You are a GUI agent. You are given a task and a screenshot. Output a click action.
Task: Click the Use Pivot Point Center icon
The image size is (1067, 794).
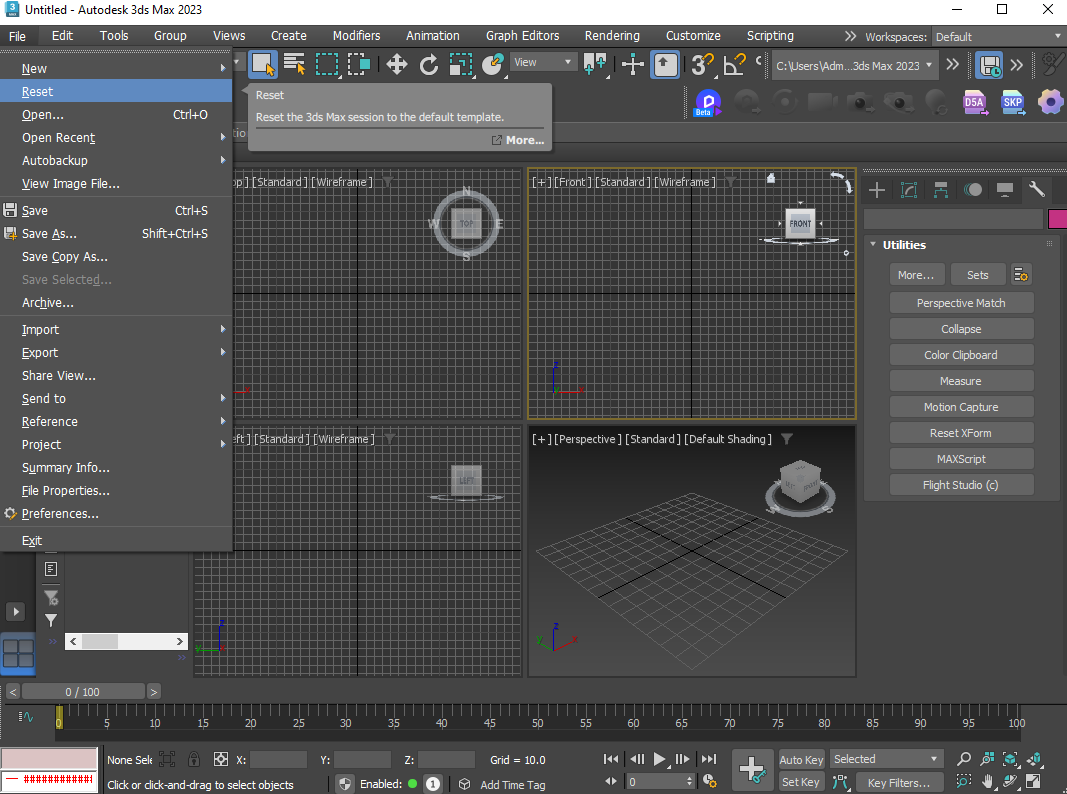595,65
